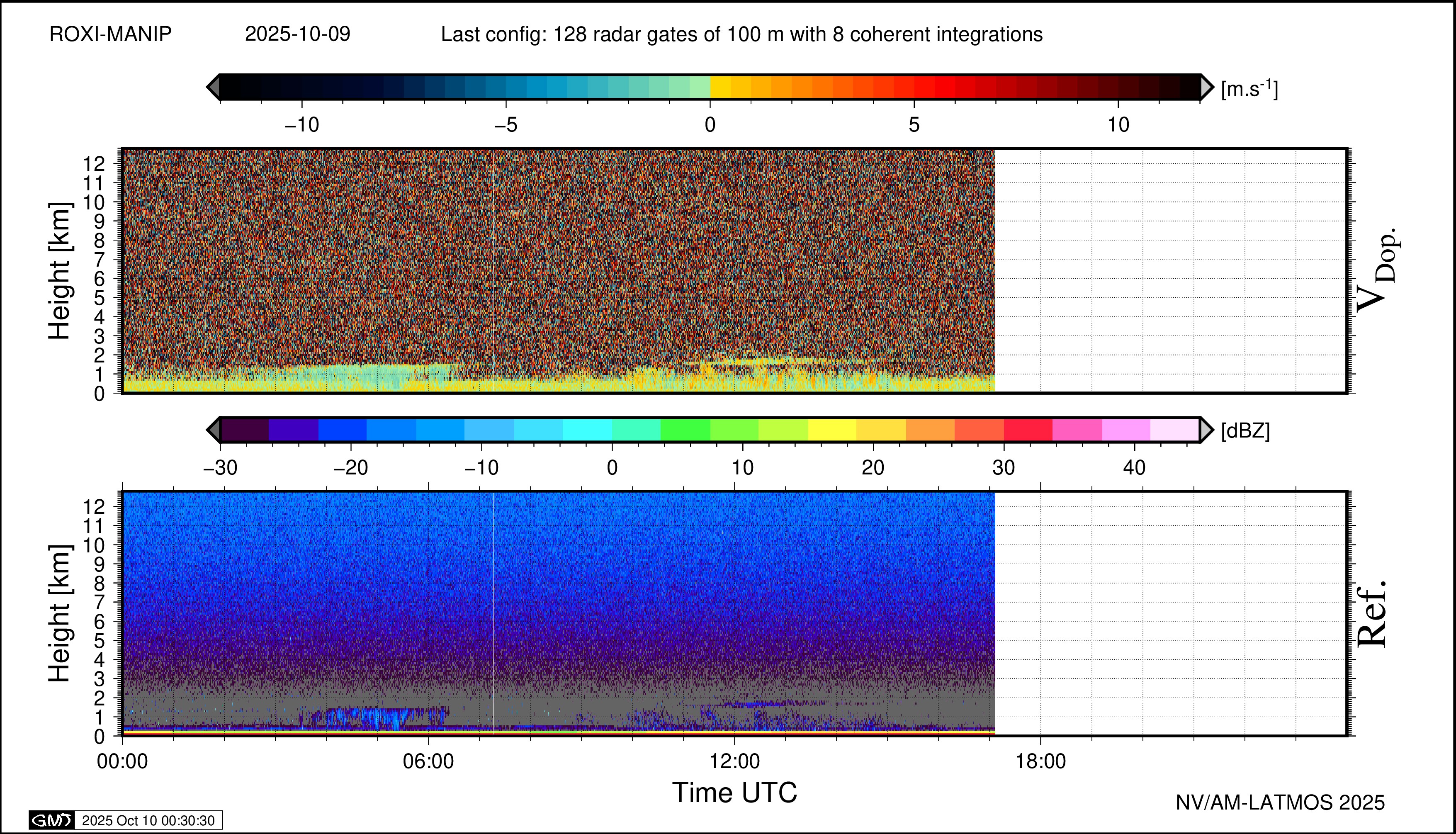Click the NV/AM-LATMOS 2025 credit text

click(1280, 802)
